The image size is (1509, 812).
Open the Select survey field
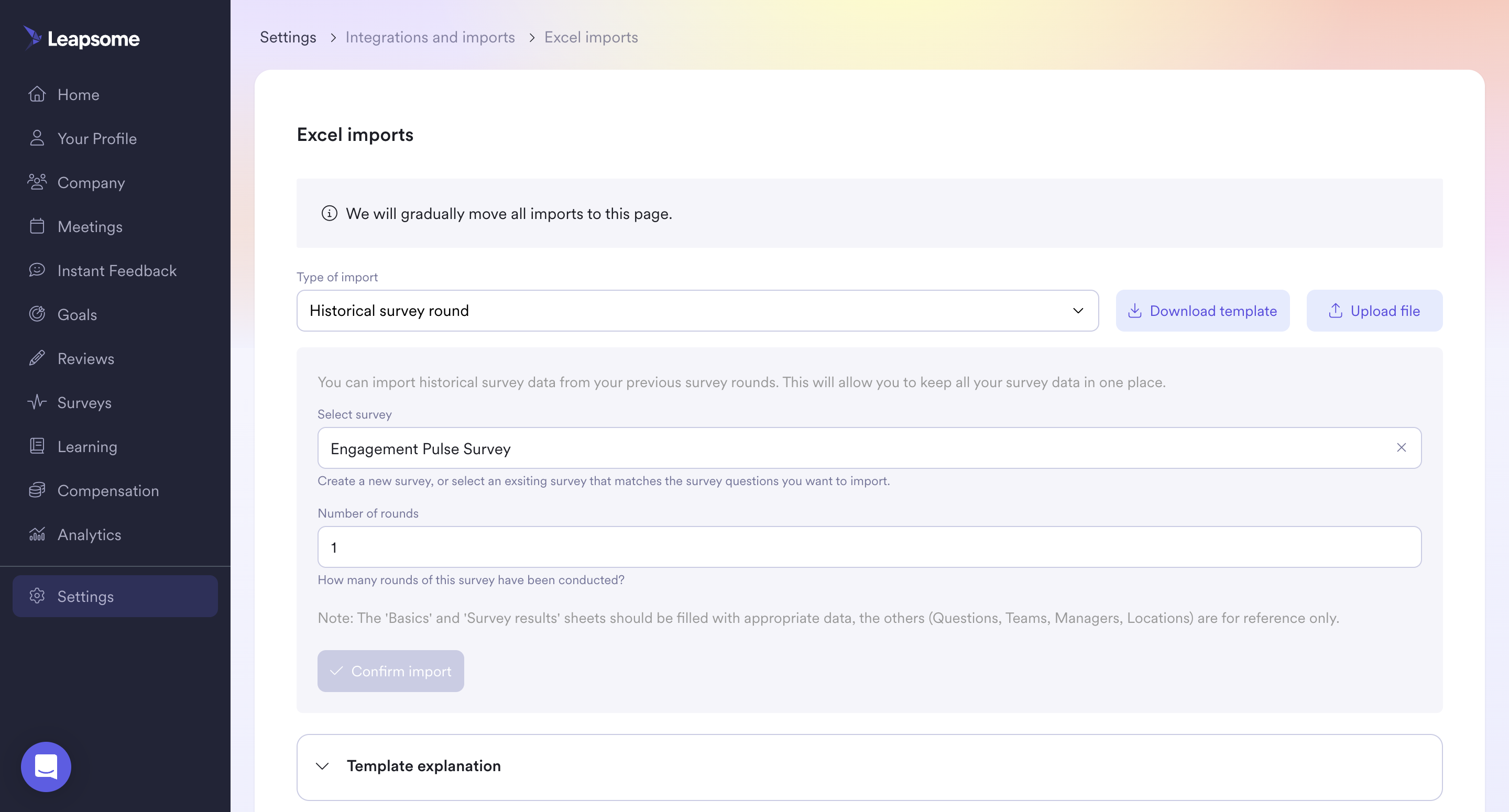[869, 447]
